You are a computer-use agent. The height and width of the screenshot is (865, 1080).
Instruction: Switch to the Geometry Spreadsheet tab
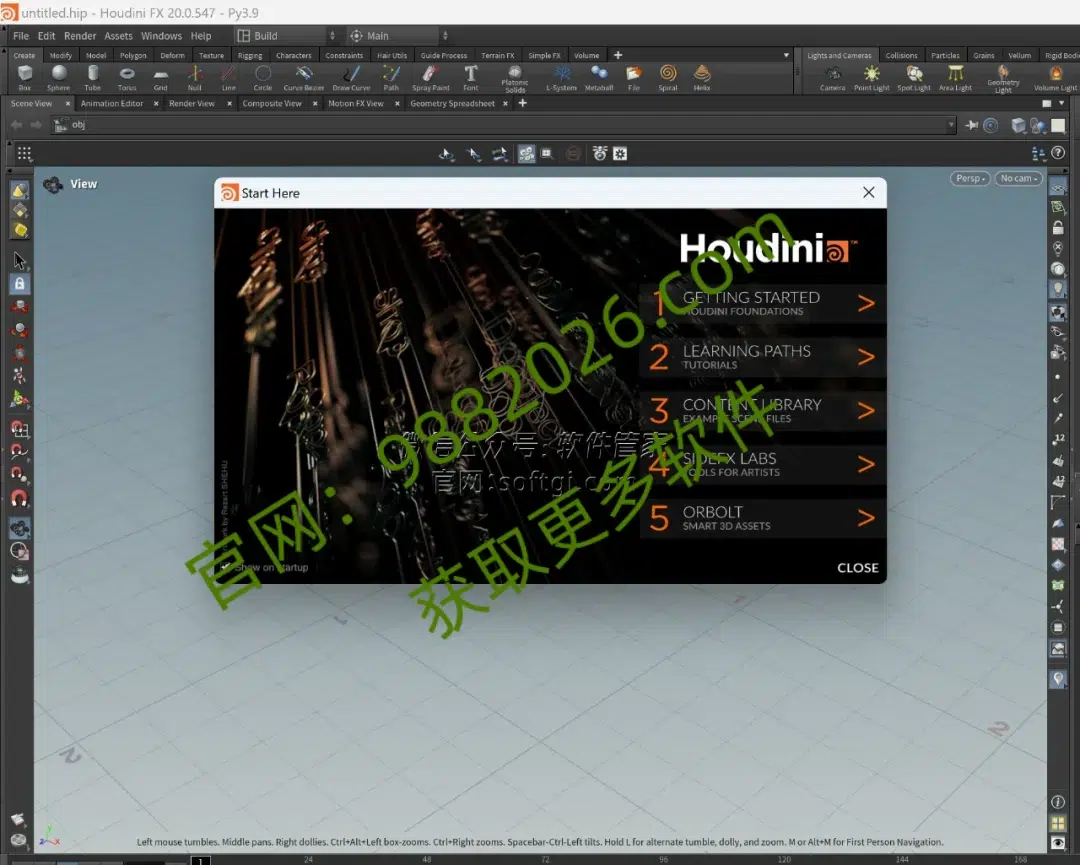pyautogui.click(x=452, y=103)
